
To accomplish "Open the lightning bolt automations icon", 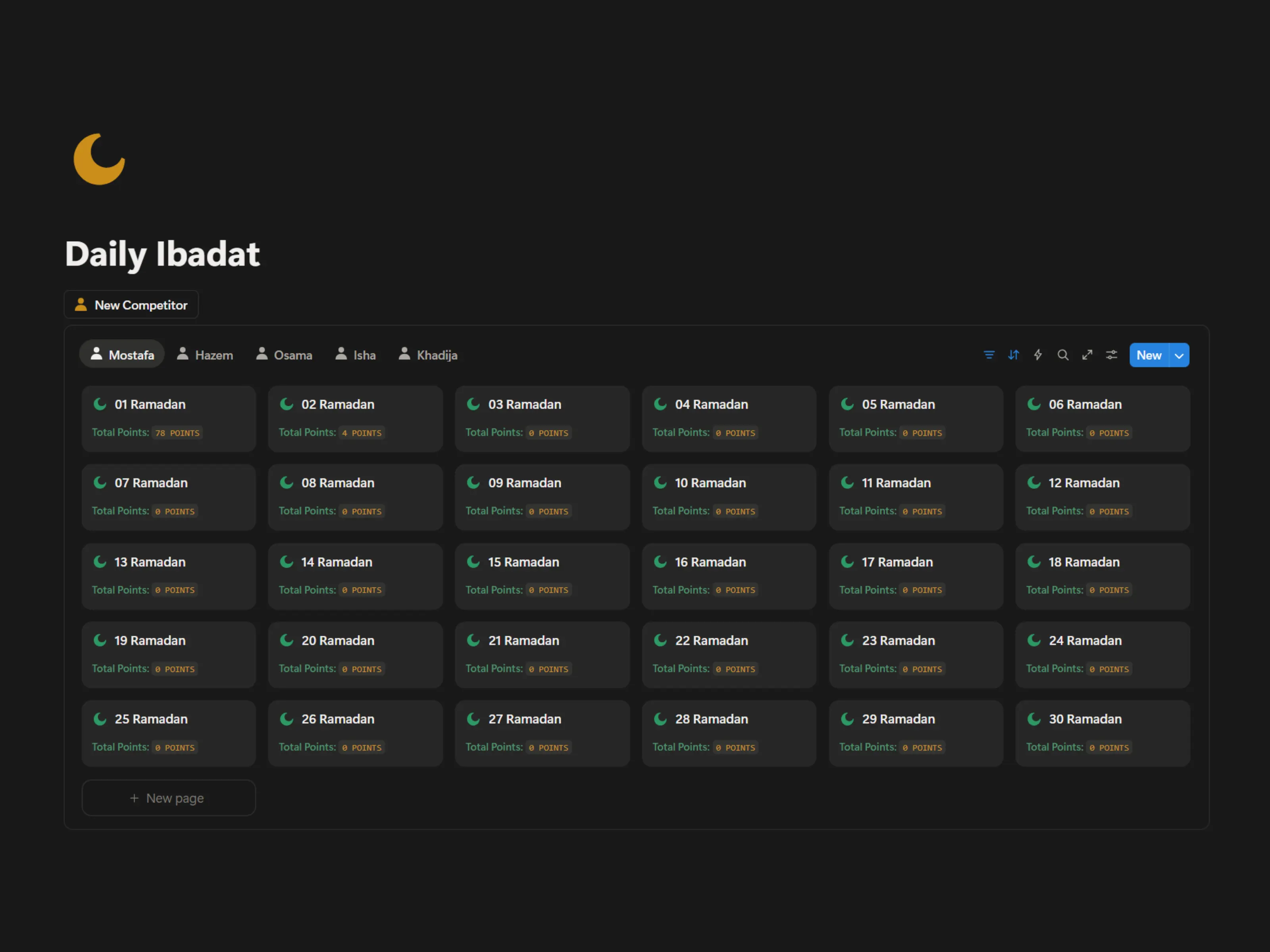I will click(1038, 355).
